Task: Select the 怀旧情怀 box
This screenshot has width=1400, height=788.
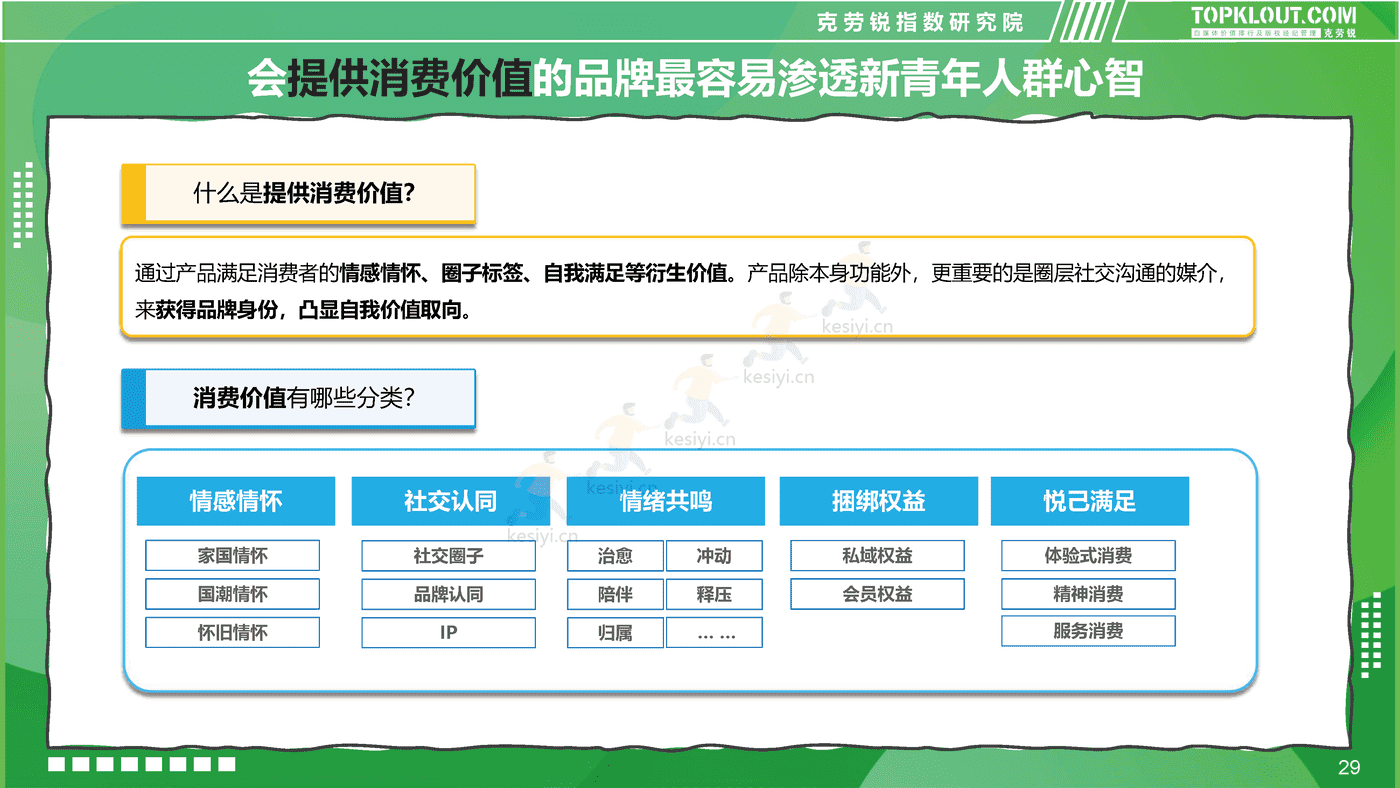Action: 233,632
